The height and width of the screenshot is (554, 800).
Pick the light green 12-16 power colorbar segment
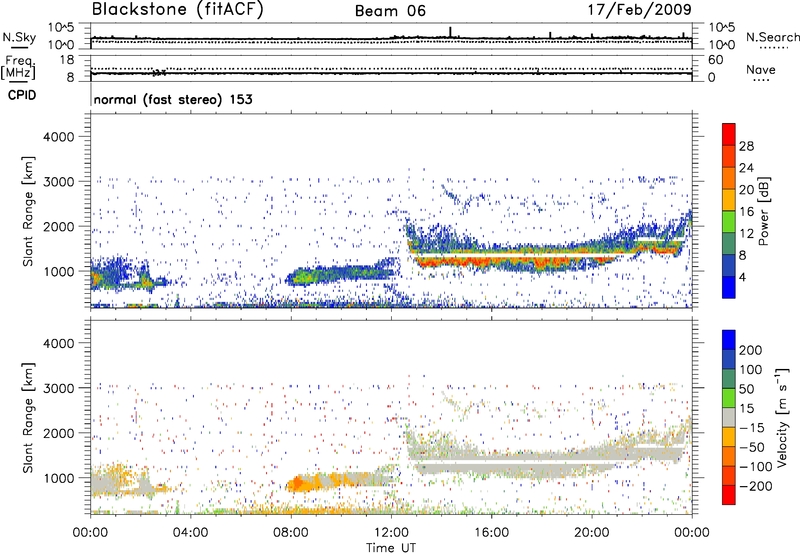tap(729, 221)
